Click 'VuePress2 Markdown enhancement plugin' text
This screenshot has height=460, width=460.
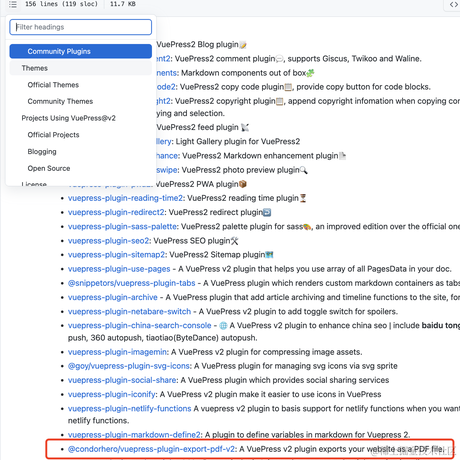[260, 156]
